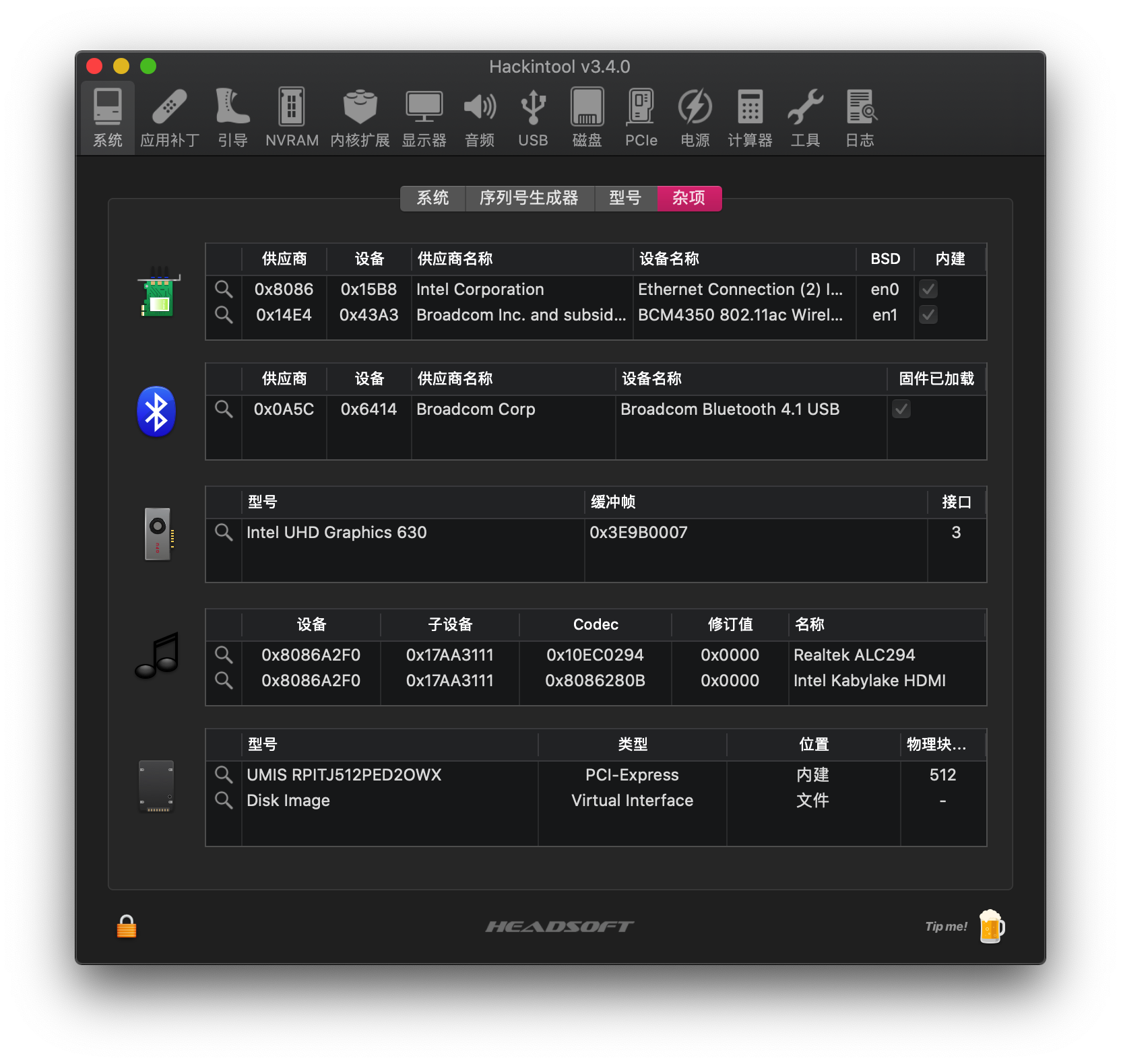Viewport: 1121px width, 1064px height.
Task: Select the PCI-Express type cell
Action: click(633, 775)
